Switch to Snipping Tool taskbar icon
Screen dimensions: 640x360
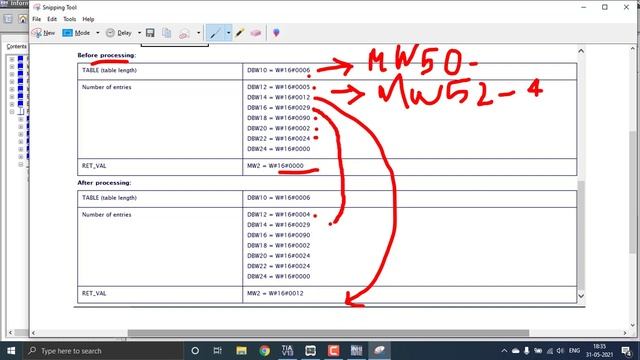[x=380, y=351]
